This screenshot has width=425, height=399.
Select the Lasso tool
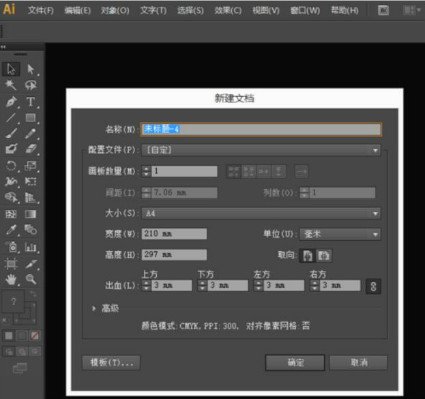click(30, 85)
